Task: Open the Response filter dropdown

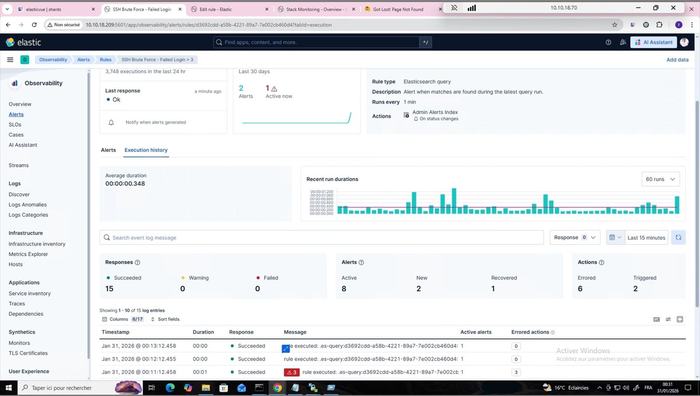Action: point(575,238)
